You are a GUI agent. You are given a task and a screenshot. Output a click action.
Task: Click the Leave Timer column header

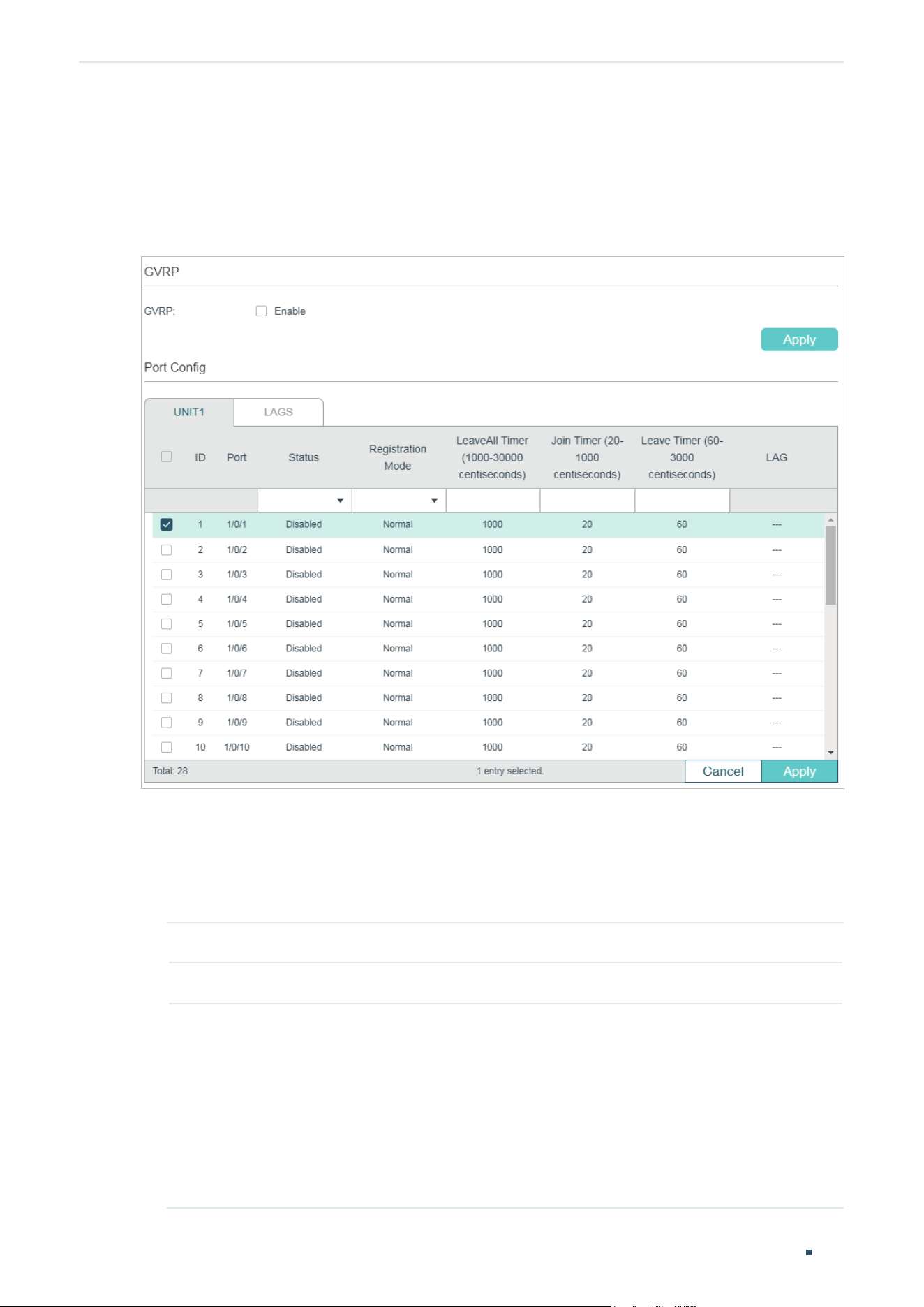pos(682,457)
